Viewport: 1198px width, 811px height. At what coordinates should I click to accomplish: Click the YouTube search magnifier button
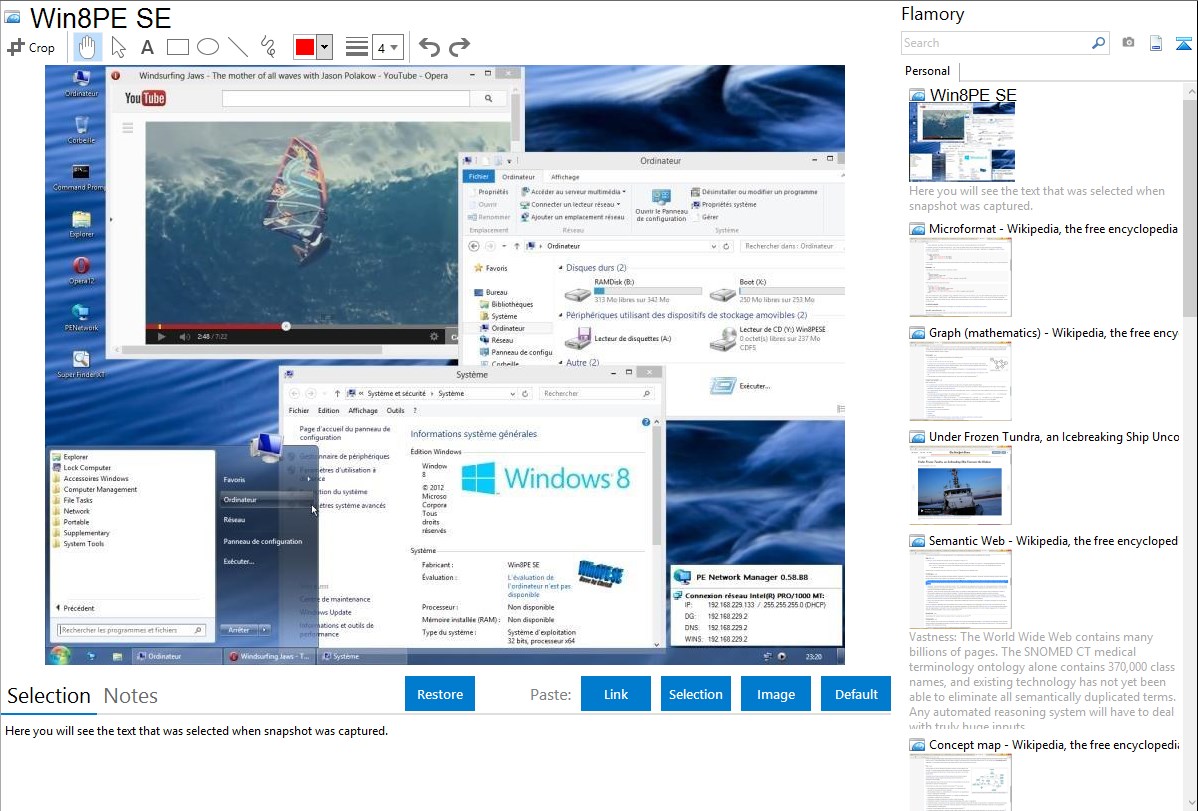[x=488, y=99]
